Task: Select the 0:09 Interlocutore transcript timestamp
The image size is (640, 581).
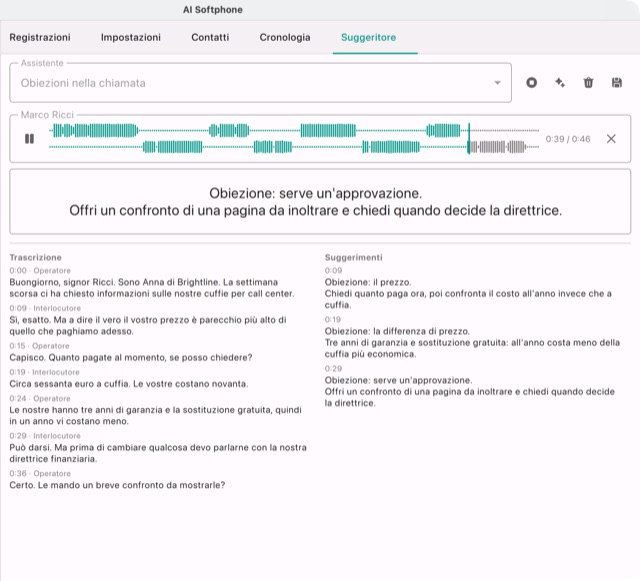Action: pos(45,308)
